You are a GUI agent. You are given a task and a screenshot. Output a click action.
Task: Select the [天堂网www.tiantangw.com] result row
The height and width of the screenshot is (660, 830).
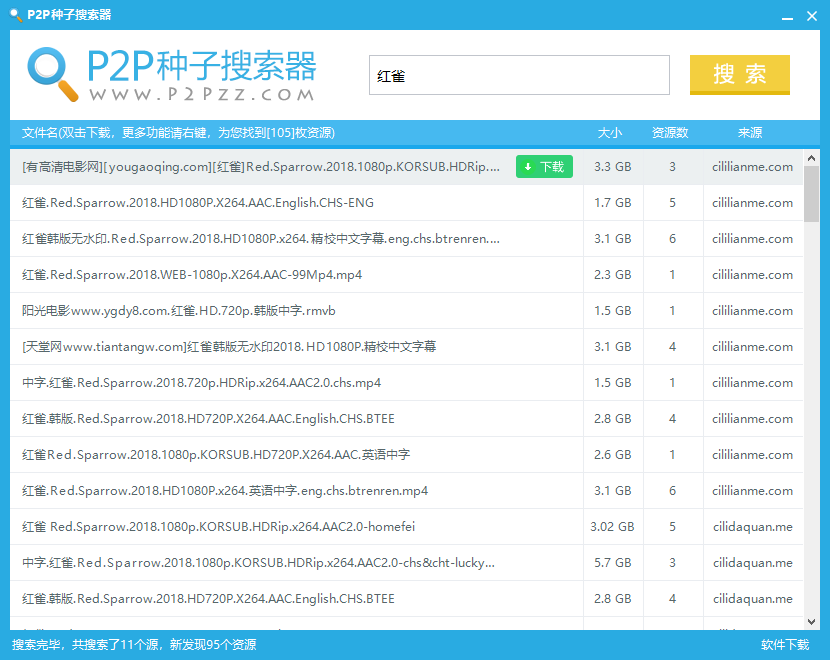(407, 347)
